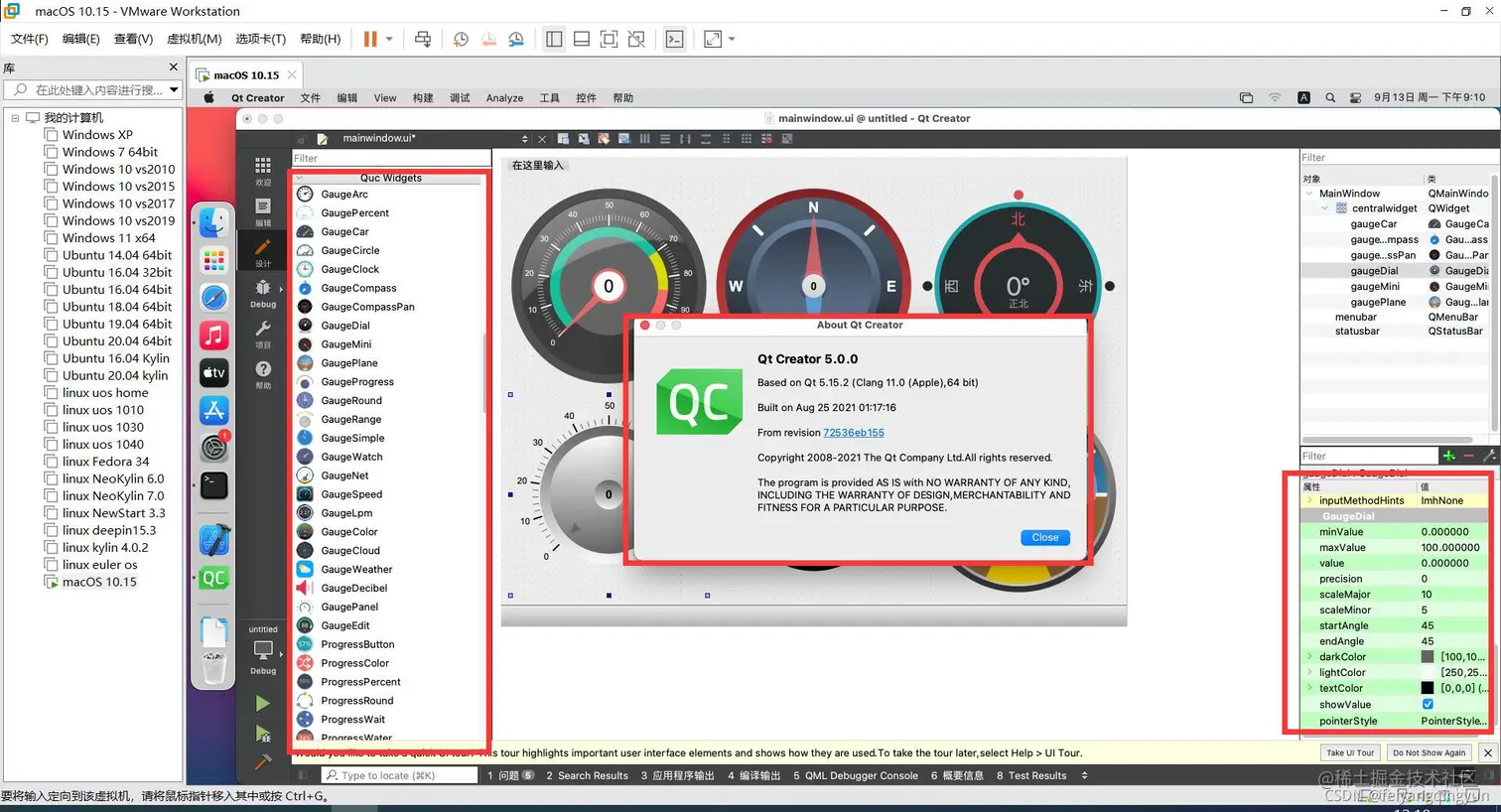Open 2 Search Results pane
The image size is (1501, 812).
587,776
